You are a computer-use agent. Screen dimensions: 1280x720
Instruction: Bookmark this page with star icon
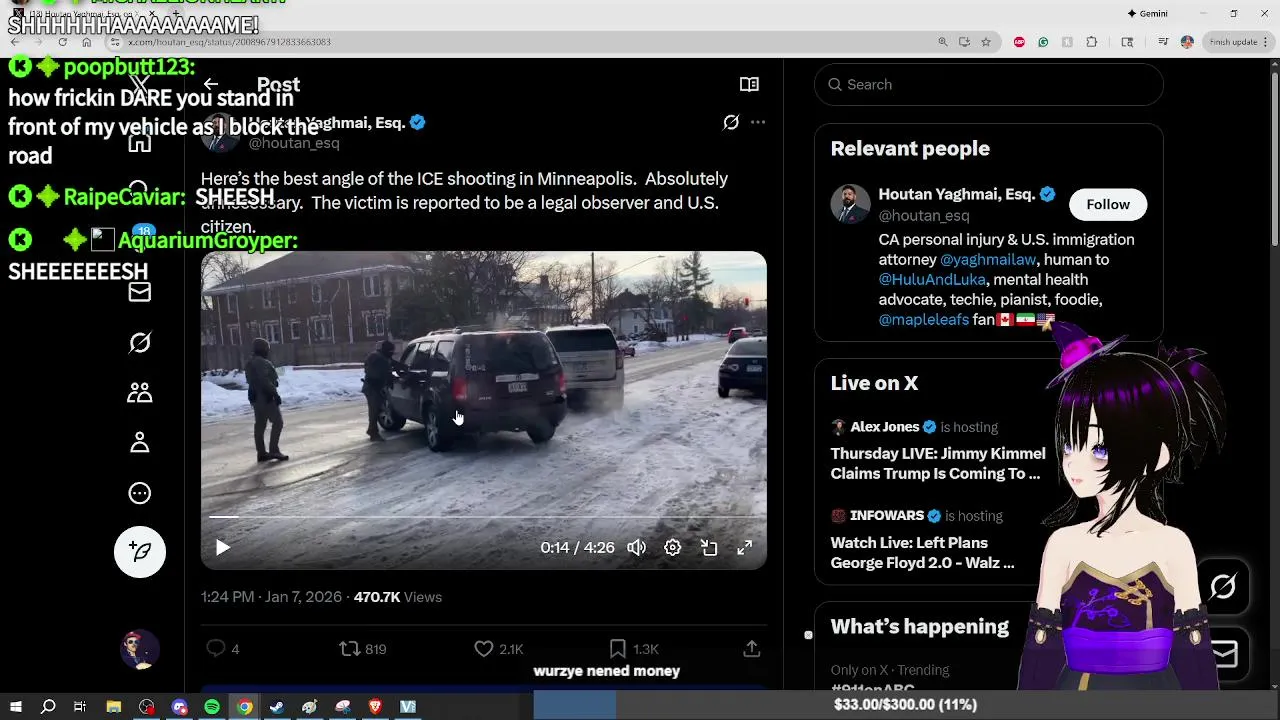[x=986, y=42]
